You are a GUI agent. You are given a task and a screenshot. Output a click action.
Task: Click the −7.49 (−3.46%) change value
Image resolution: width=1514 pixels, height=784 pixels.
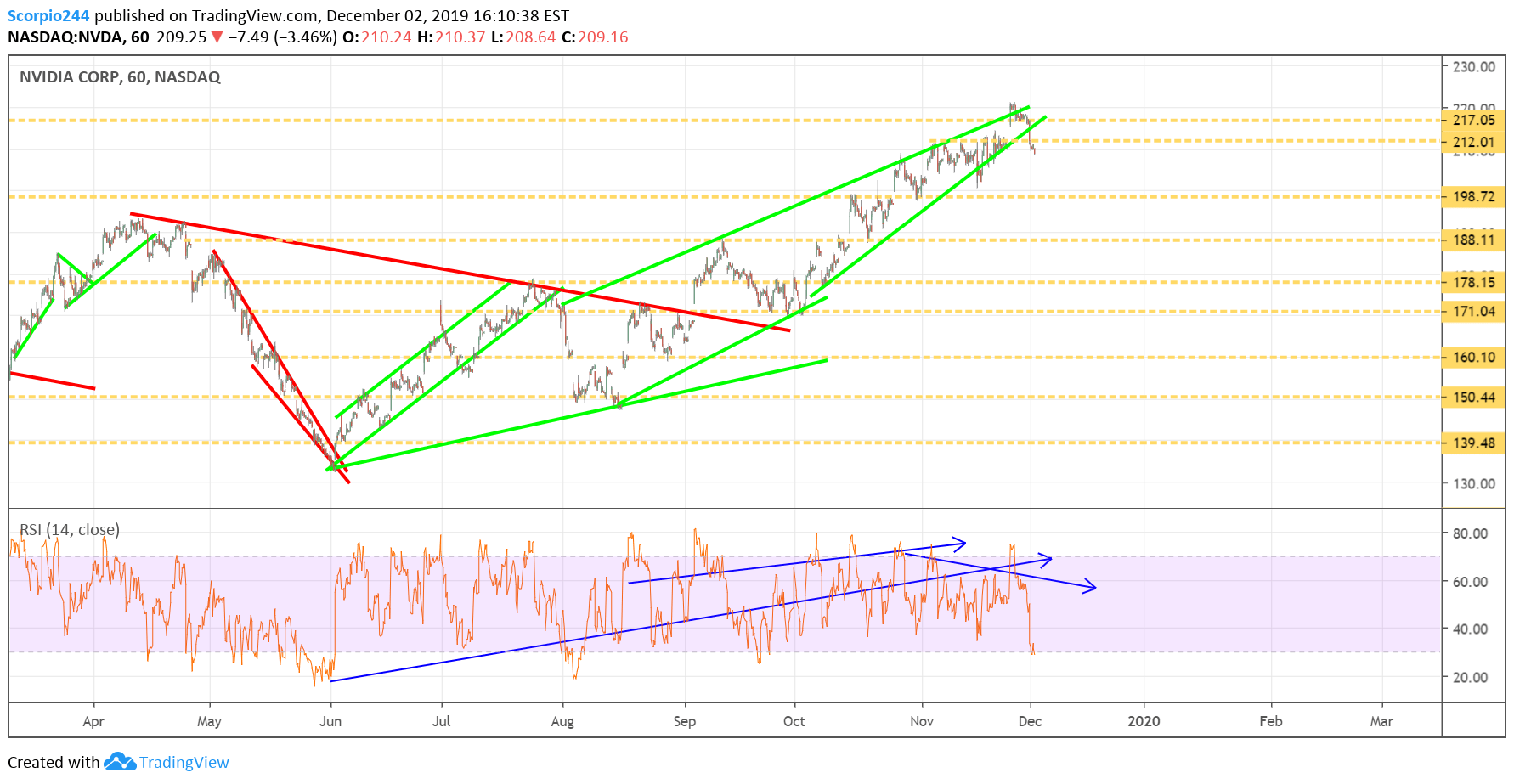283,37
